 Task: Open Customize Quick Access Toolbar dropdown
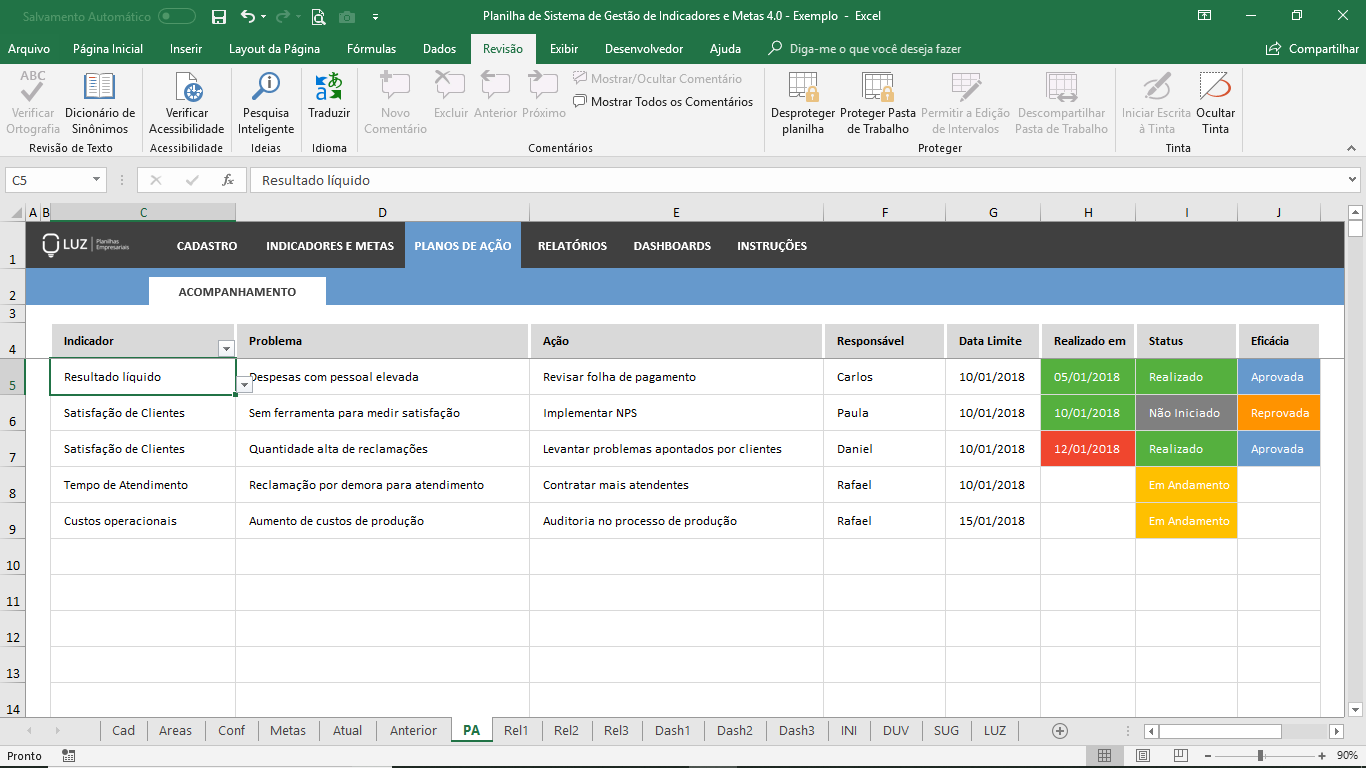375,16
